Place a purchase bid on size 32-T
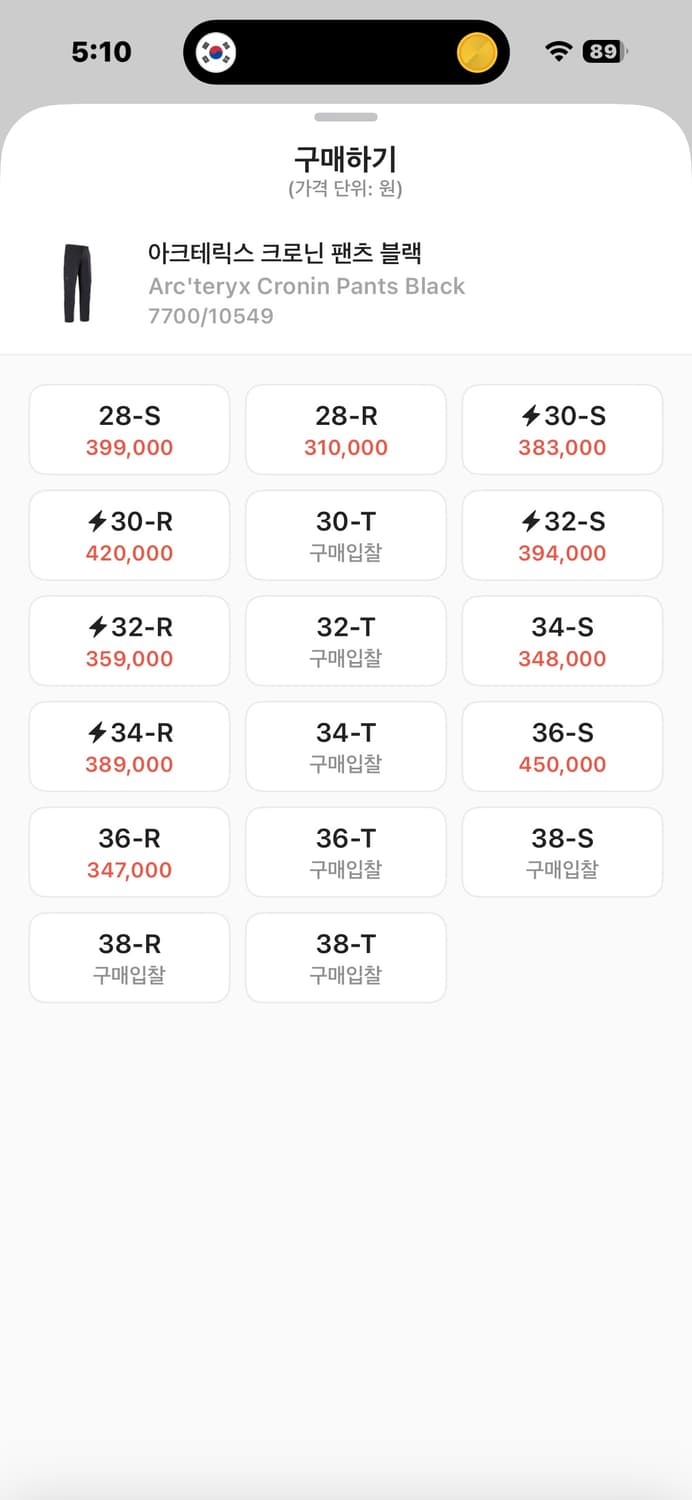692x1500 pixels. tap(345, 641)
